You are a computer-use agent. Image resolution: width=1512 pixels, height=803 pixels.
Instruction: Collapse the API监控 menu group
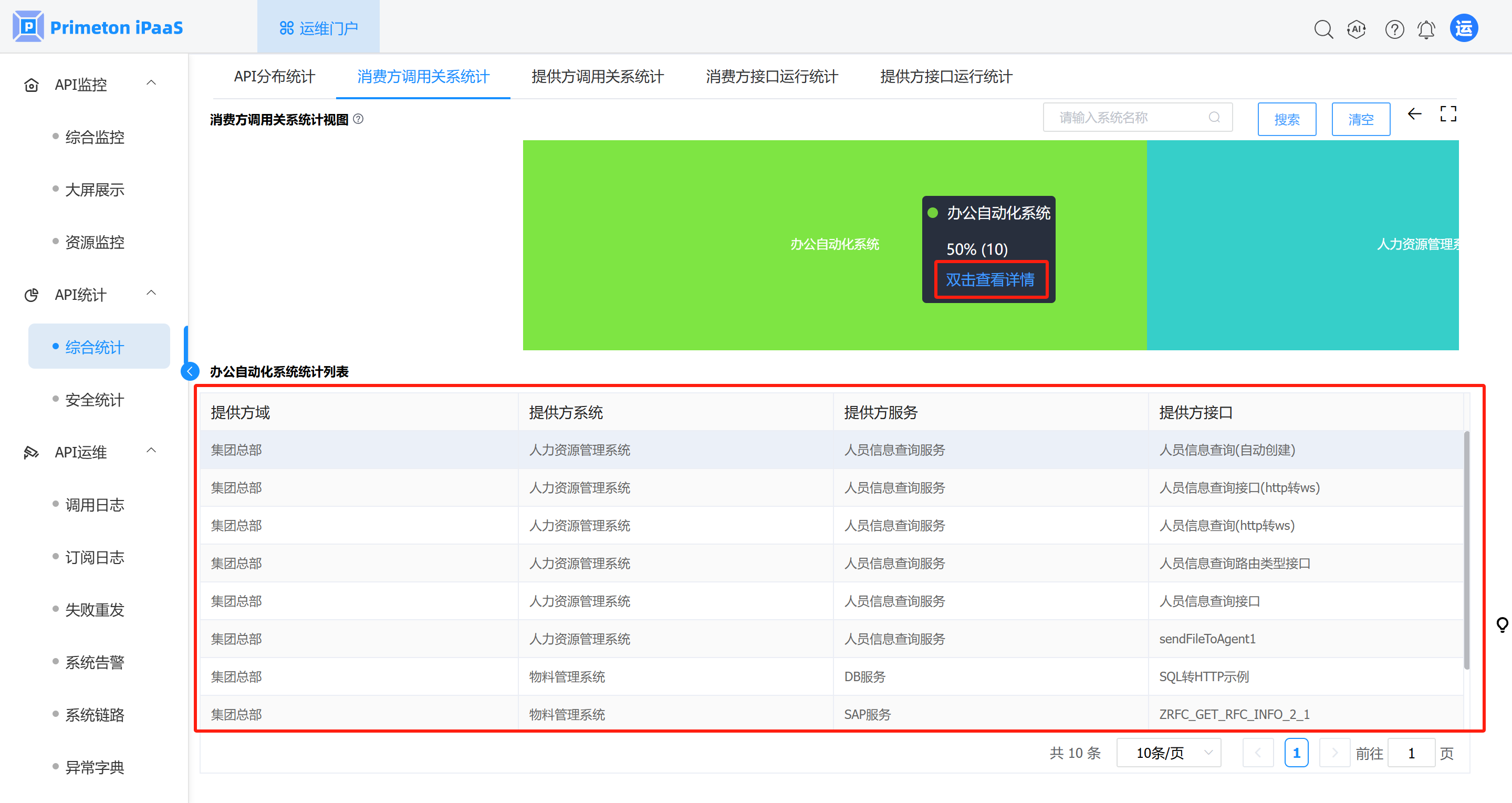coord(151,84)
